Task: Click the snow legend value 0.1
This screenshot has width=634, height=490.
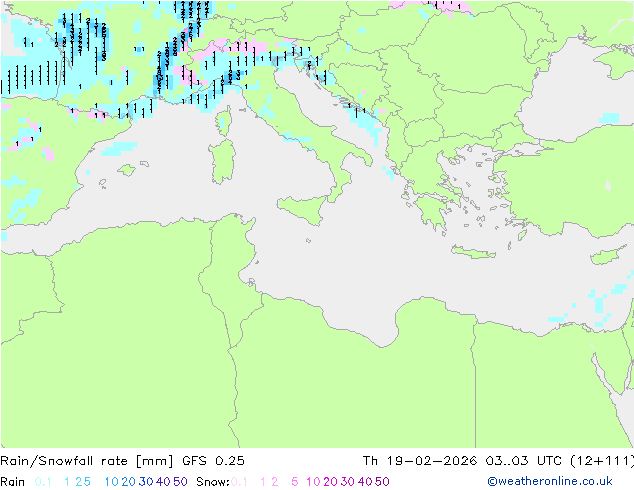Action: pos(239,482)
